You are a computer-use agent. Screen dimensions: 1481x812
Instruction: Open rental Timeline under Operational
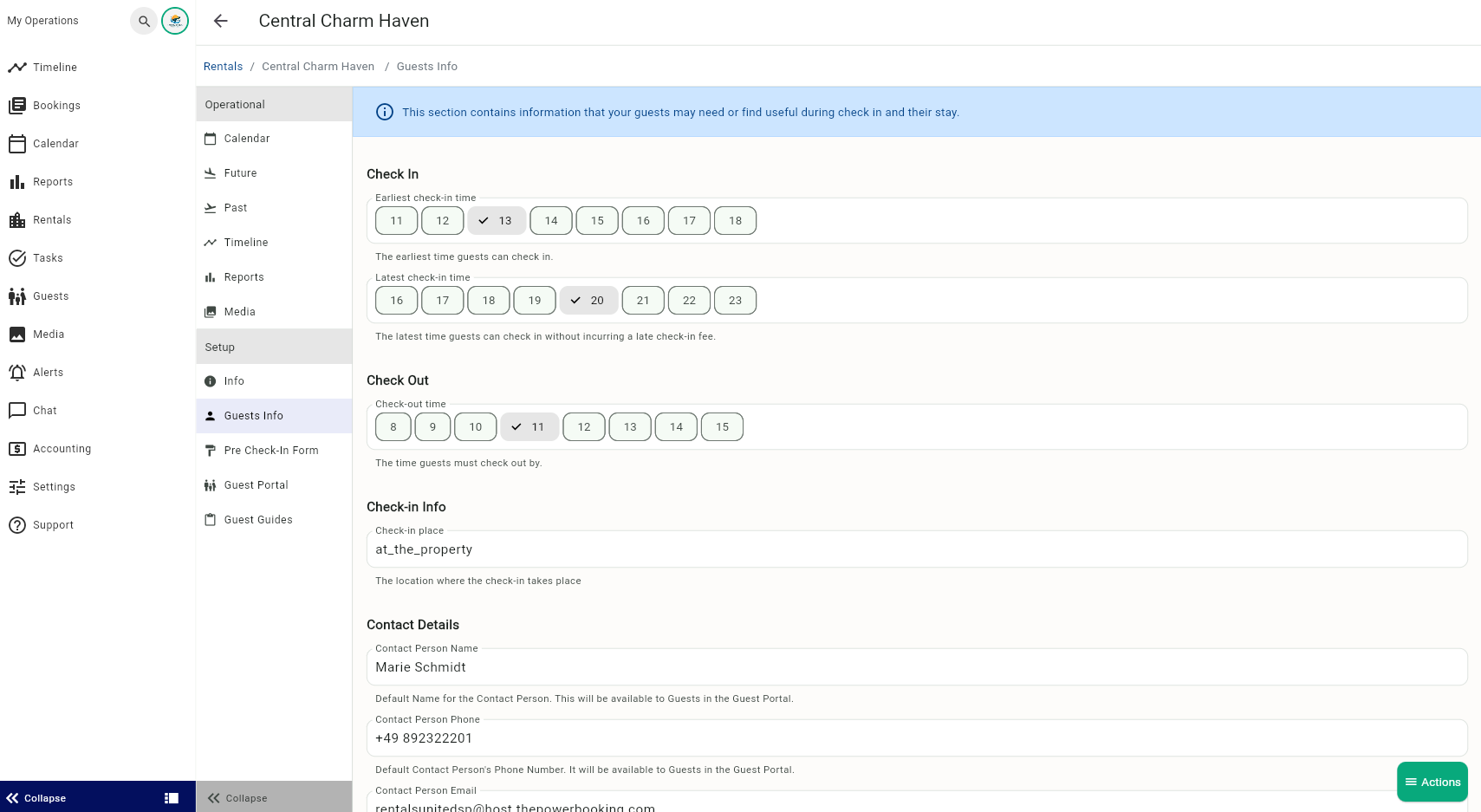[x=274, y=243]
